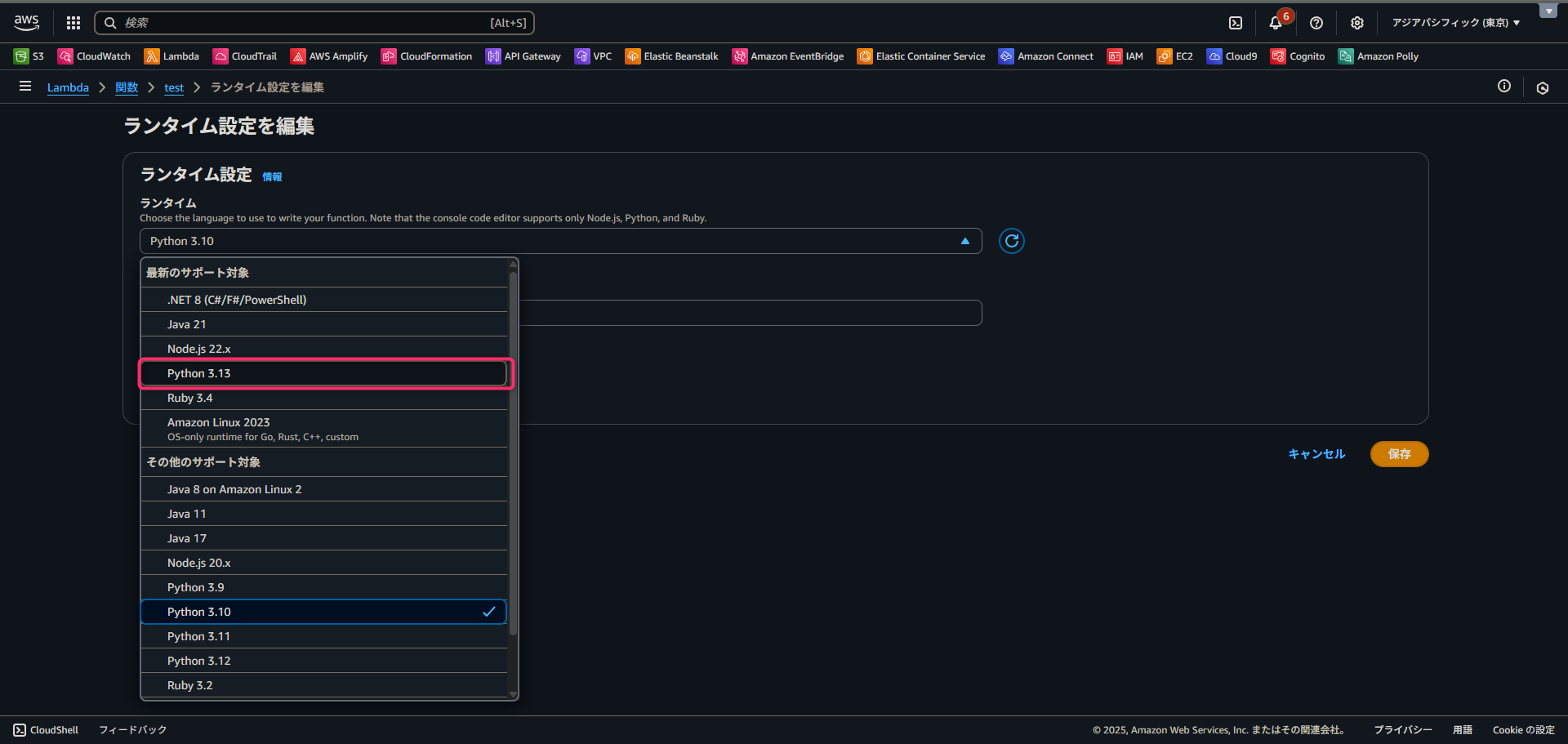Click the help question mark icon

(x=1316, y=23)
